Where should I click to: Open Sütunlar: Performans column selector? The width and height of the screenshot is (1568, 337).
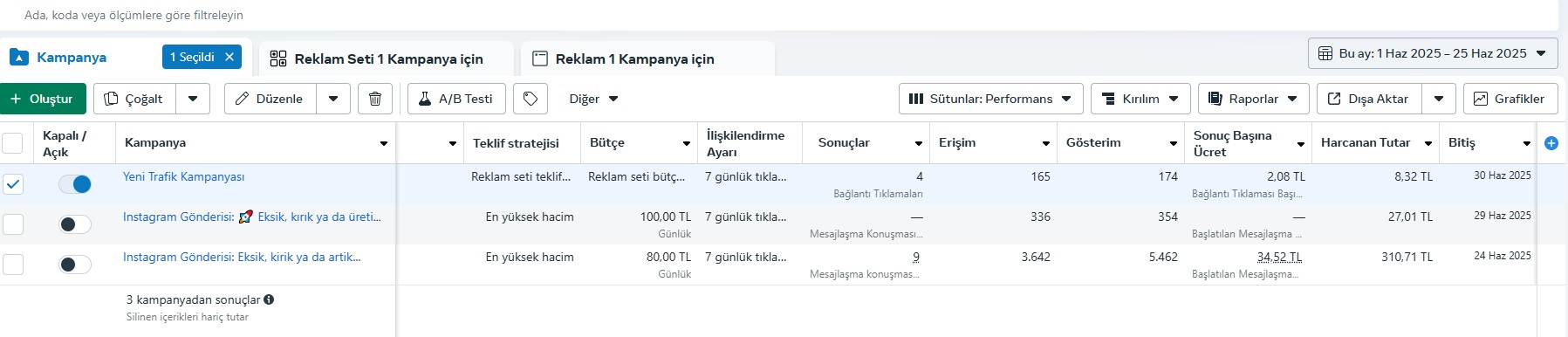990,99
